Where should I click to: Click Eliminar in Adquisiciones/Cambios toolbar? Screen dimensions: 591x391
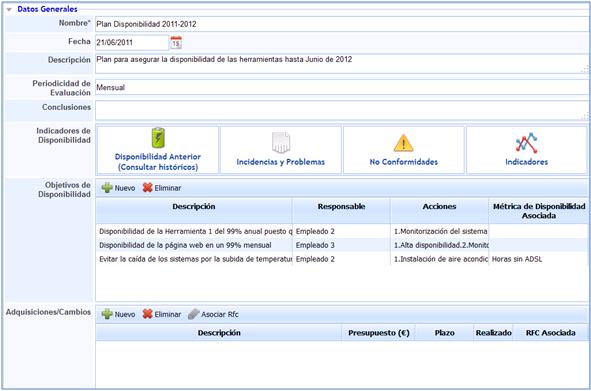[162, 314]
